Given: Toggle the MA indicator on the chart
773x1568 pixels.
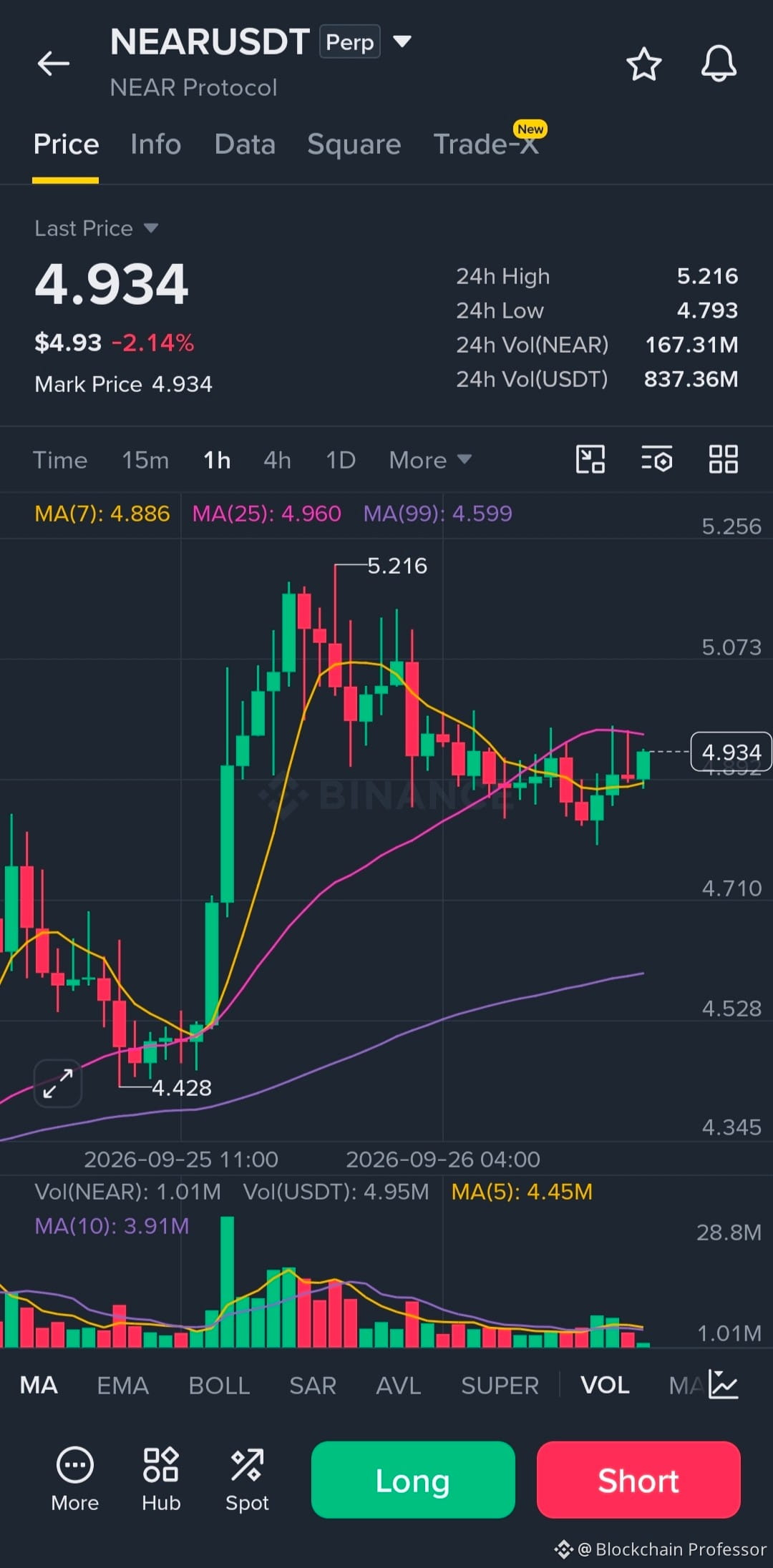Looking at the screenshot, I should click(39, 1386).
